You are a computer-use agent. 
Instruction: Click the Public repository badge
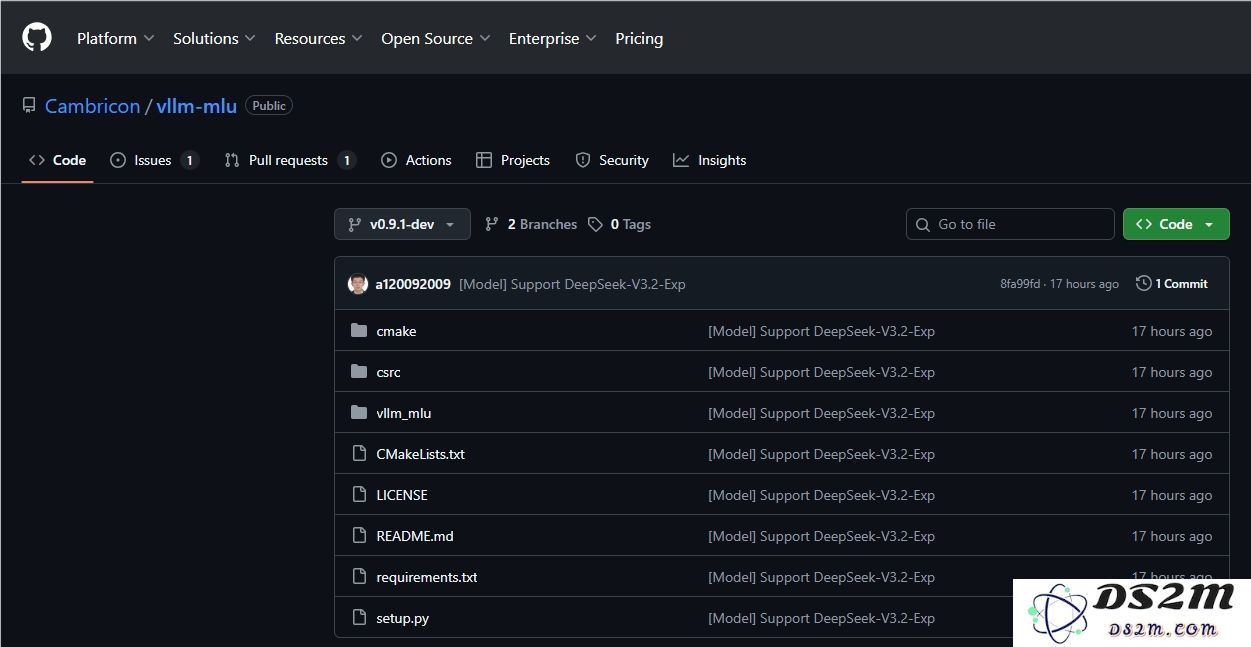268,105
